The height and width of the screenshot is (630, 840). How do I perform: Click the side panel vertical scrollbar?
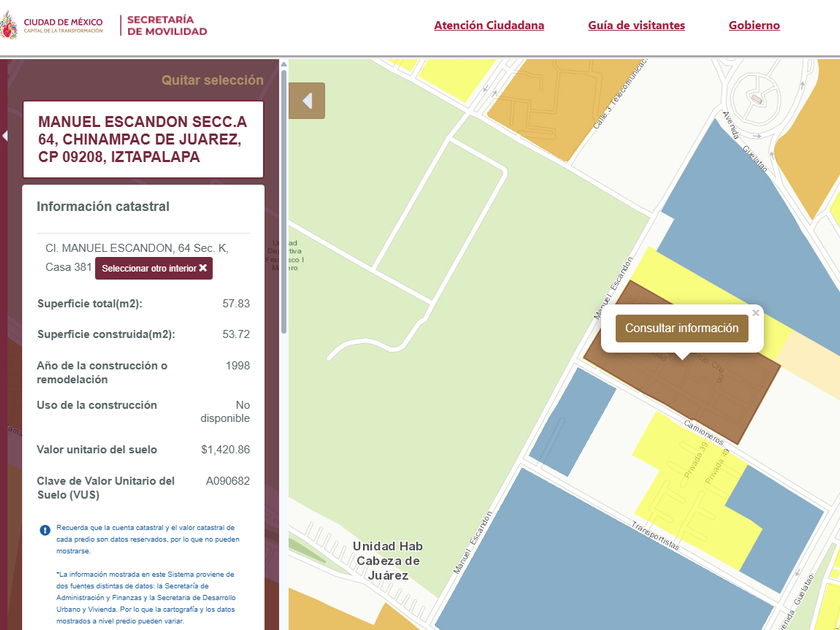[284, 201]
